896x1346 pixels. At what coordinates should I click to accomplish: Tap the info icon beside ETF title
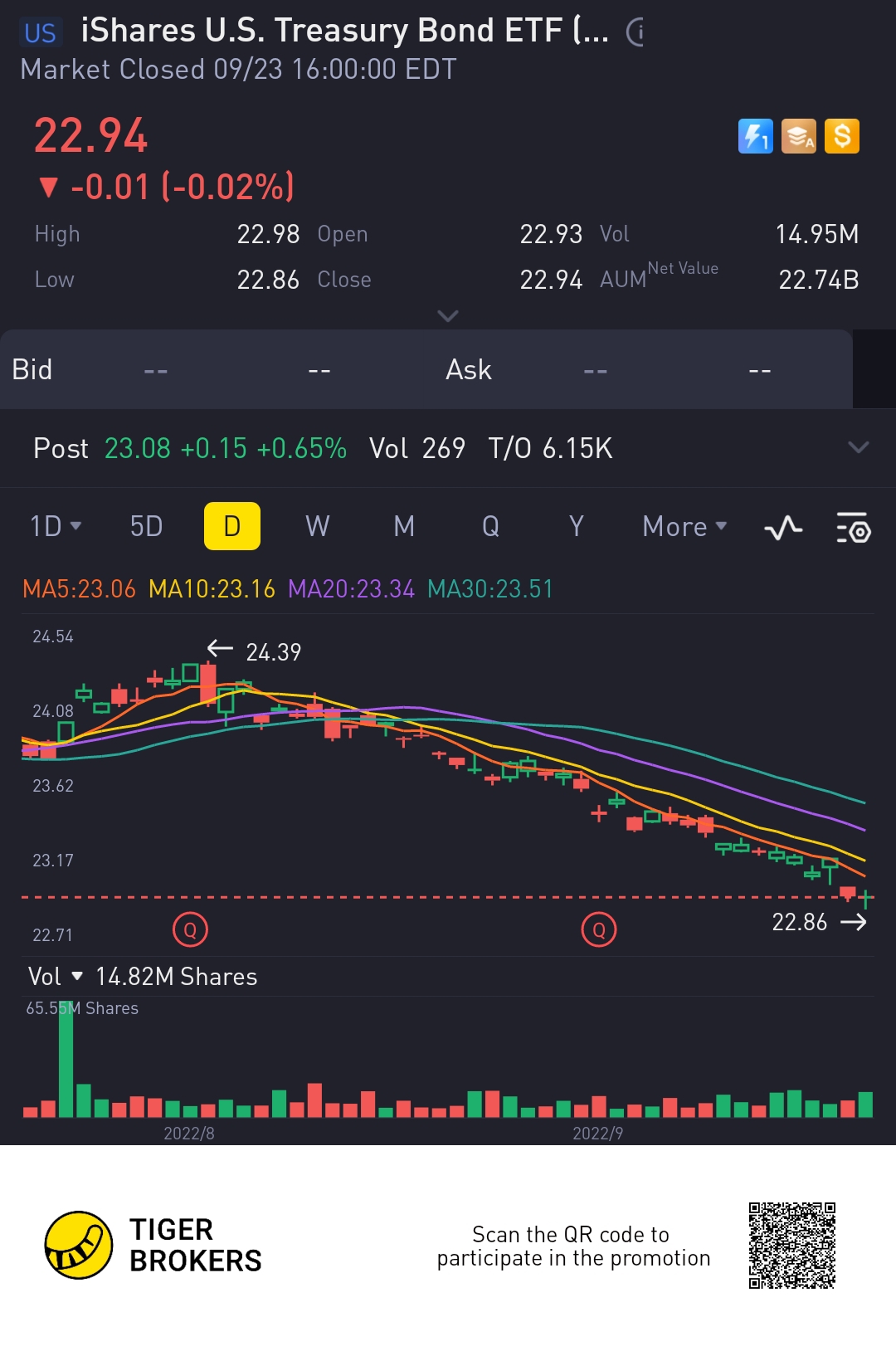pyautogui.click(x=635, y=32)
